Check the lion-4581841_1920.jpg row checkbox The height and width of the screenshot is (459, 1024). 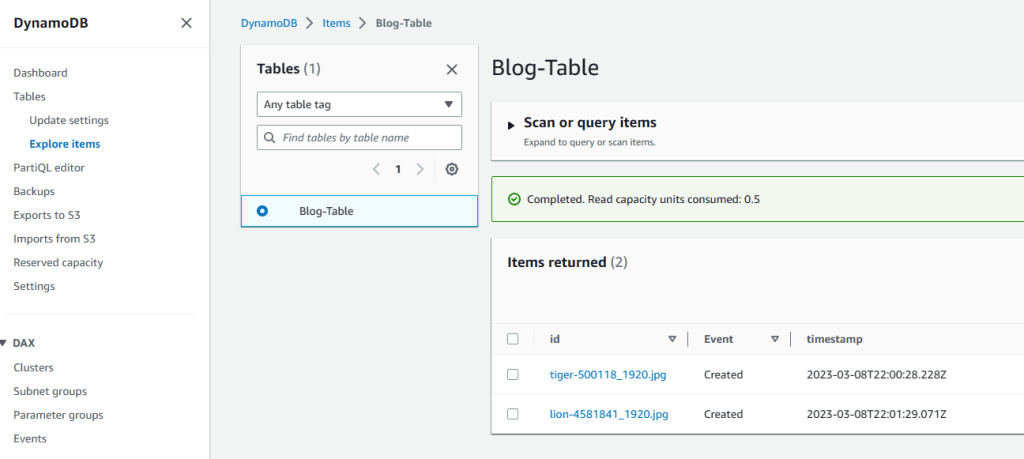(513, 414)
